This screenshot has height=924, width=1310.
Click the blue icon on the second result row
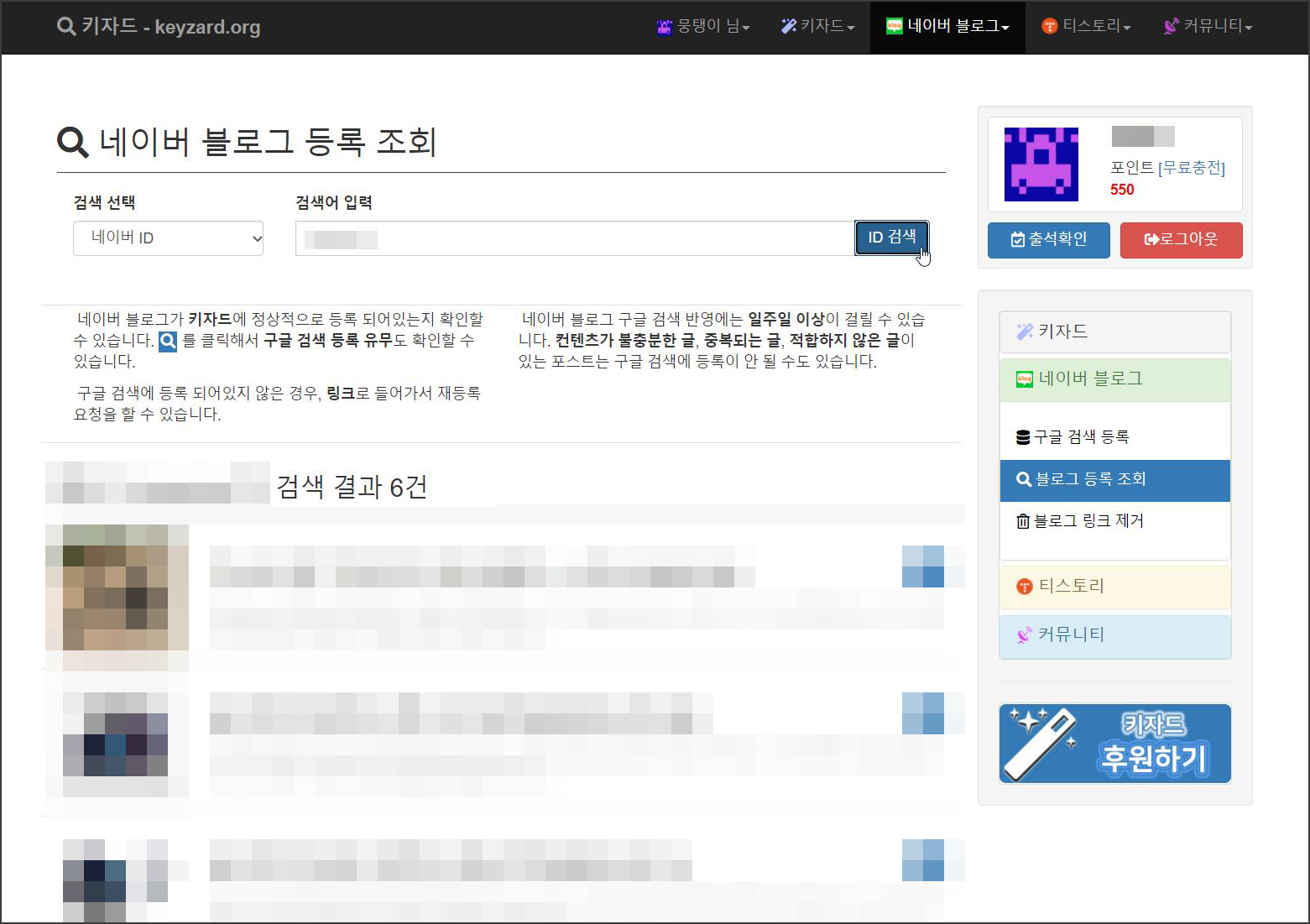[923, 713]
